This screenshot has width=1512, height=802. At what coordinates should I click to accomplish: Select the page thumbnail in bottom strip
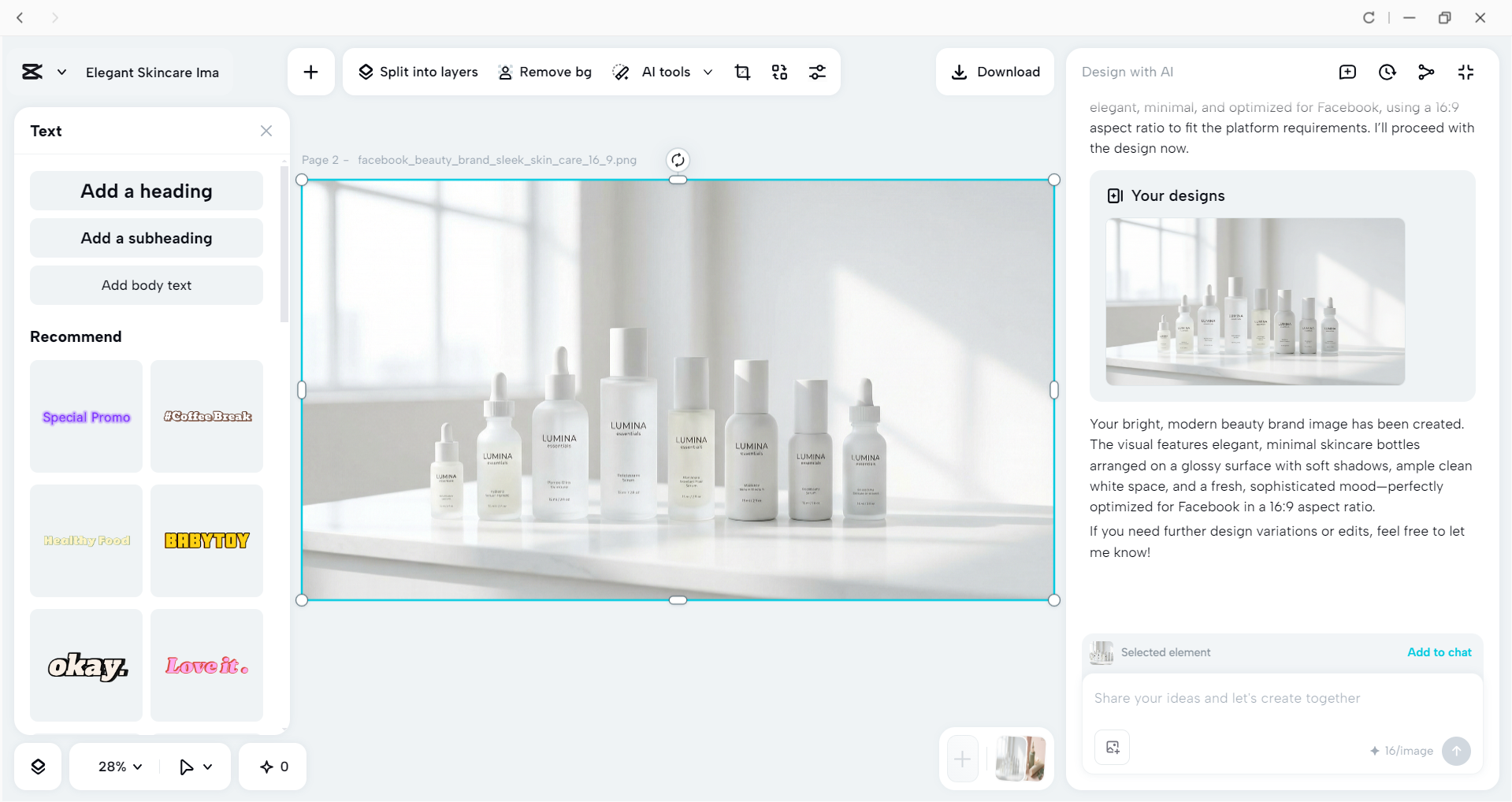click(1020, 759)
